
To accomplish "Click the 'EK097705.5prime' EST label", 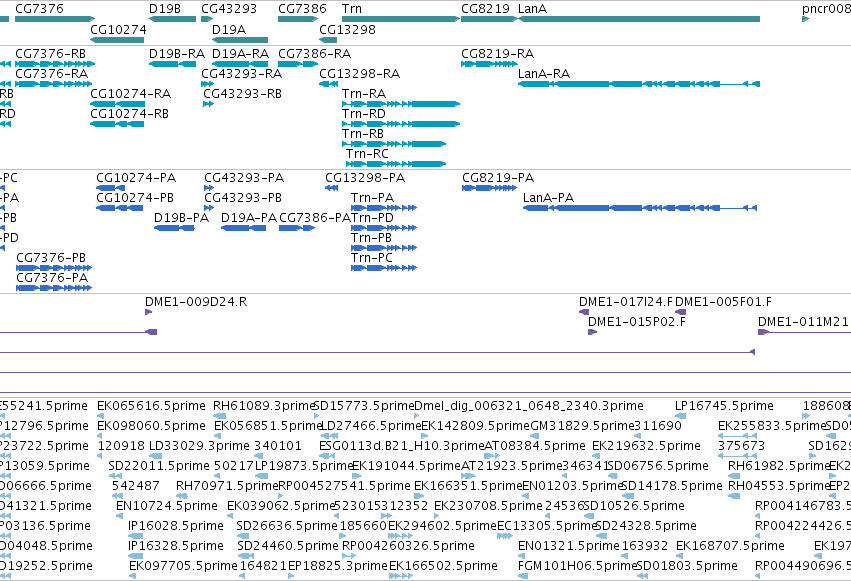I will 183,567.
